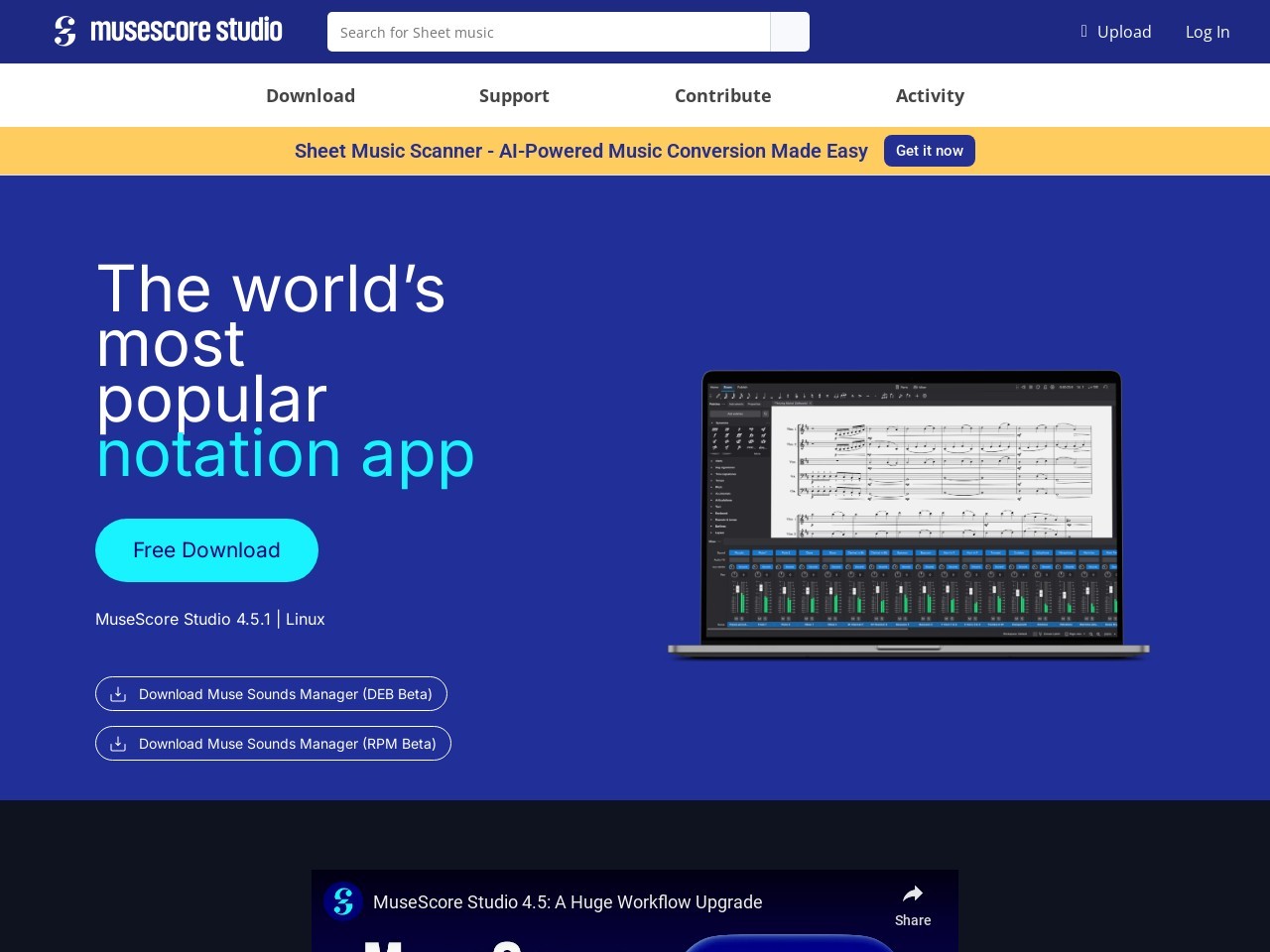Click the download icon in the DEB Beta button

[118, 694]
